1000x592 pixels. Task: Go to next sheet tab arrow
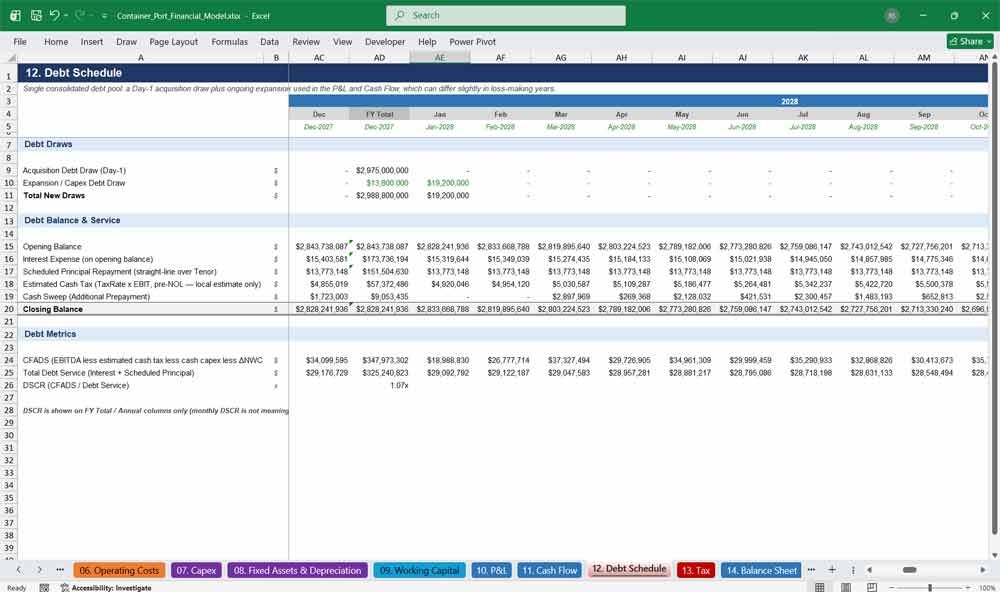click(x=40, y=570)
